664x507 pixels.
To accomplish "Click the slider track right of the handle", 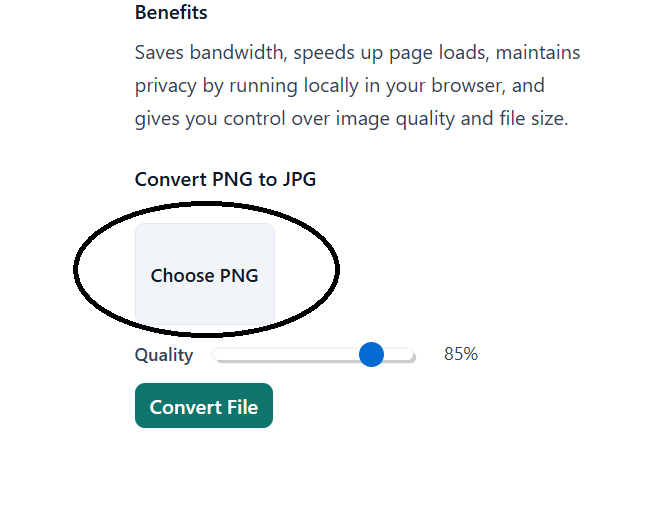I will [401, 354].
